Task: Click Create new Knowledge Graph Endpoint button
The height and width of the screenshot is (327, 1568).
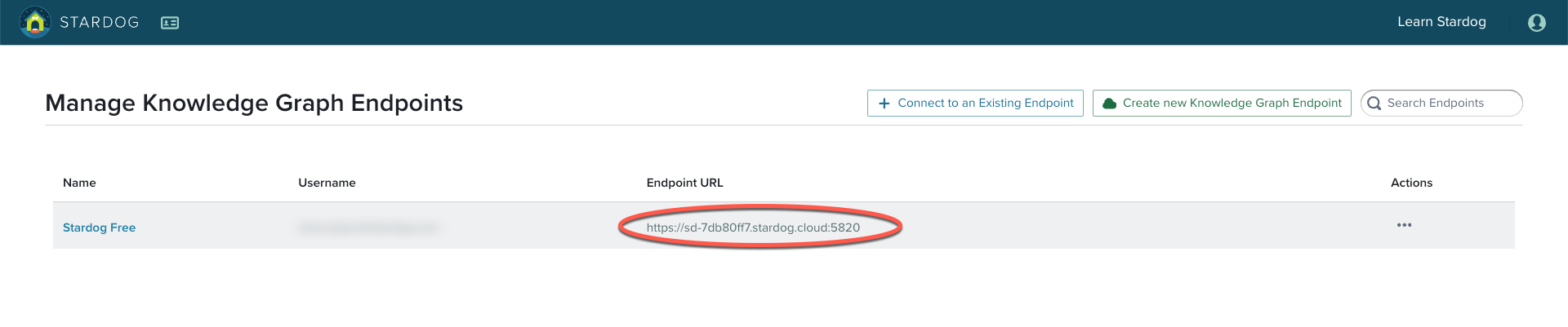Action: (1222, 103)
